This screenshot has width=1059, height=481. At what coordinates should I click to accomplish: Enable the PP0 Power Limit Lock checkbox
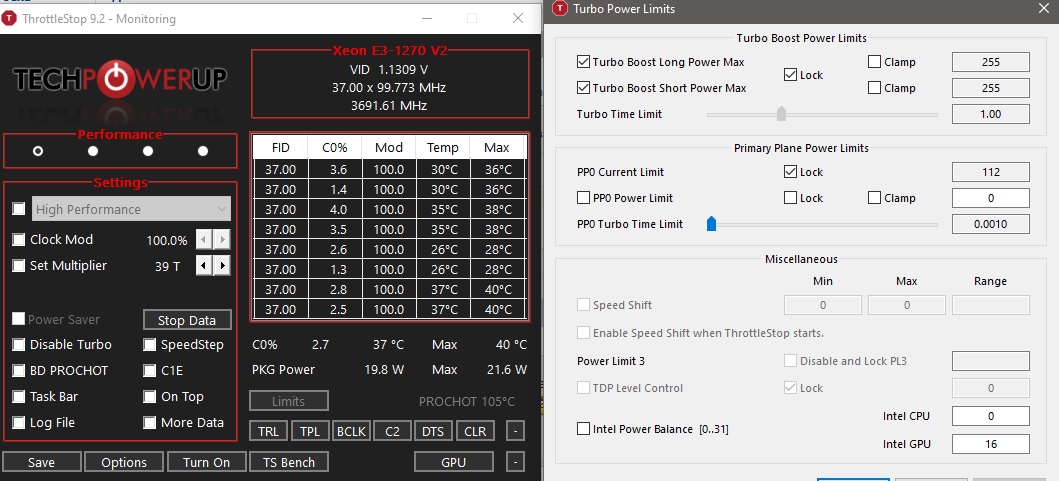791,198
